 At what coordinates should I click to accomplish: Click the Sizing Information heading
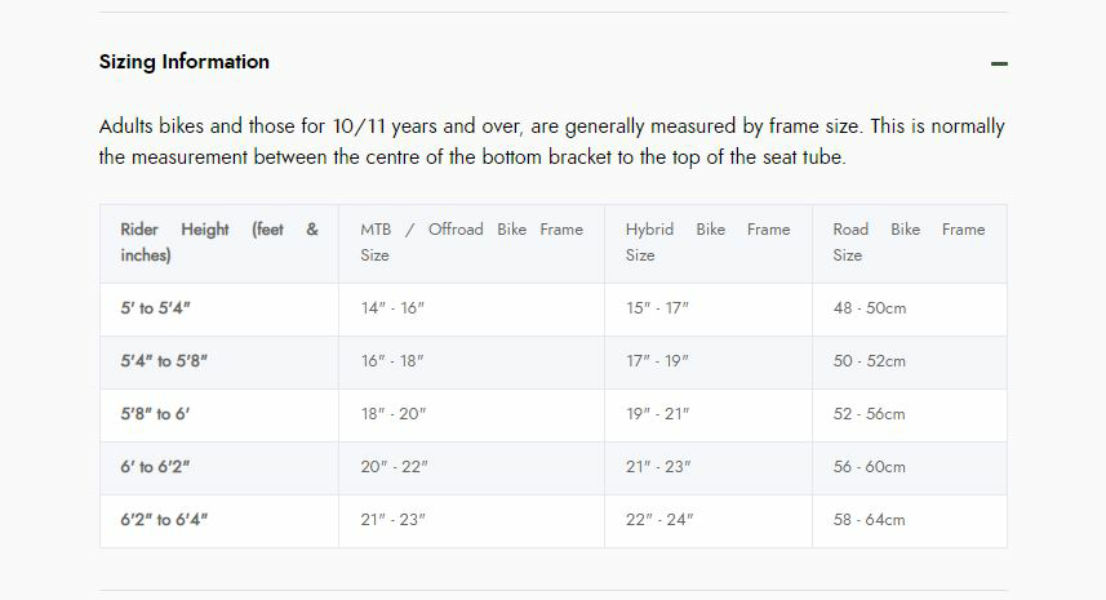(184, 62)
